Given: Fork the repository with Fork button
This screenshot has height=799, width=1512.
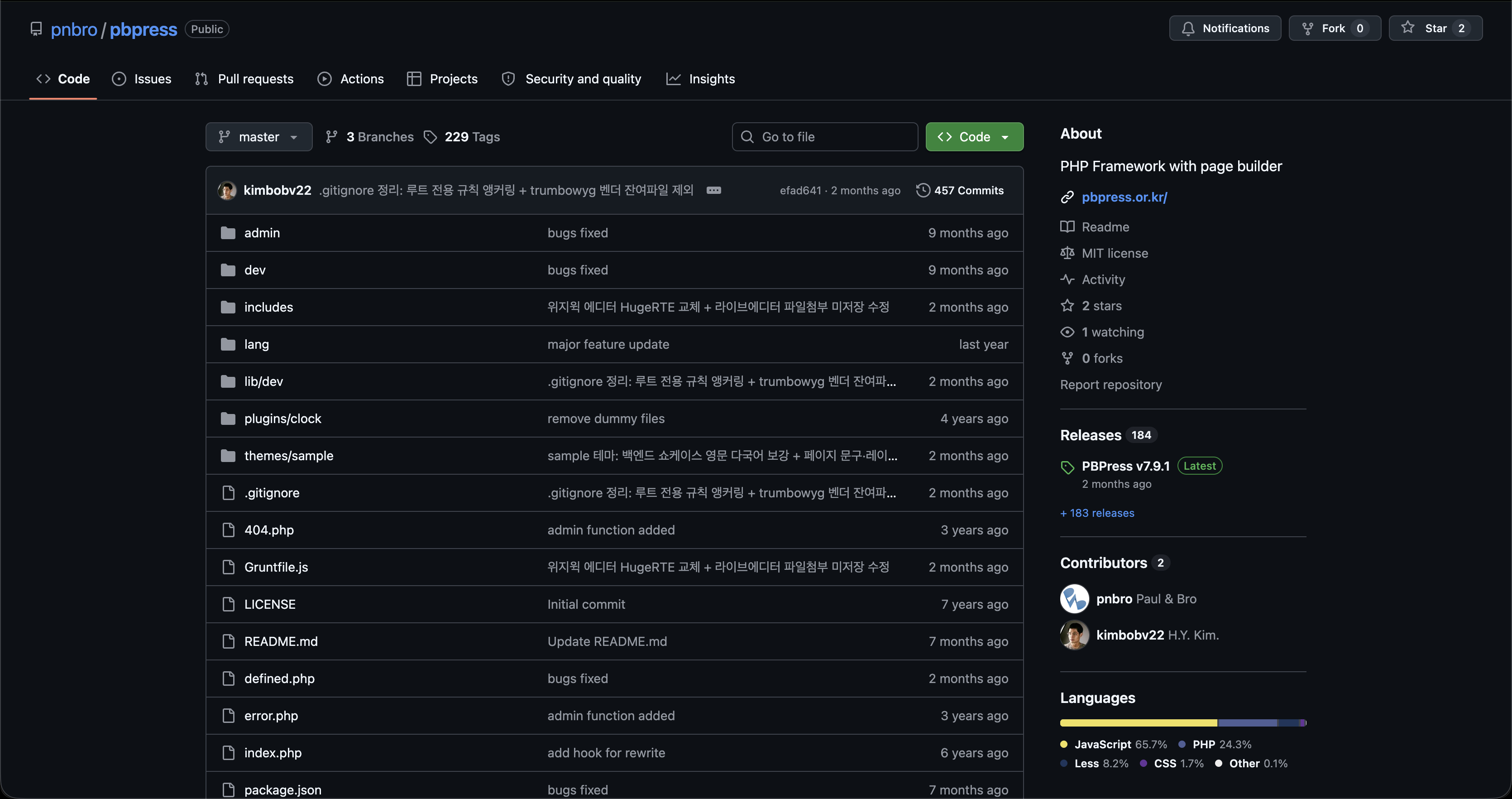Looking at the screenshot, I should click(x=1335, y=28).
